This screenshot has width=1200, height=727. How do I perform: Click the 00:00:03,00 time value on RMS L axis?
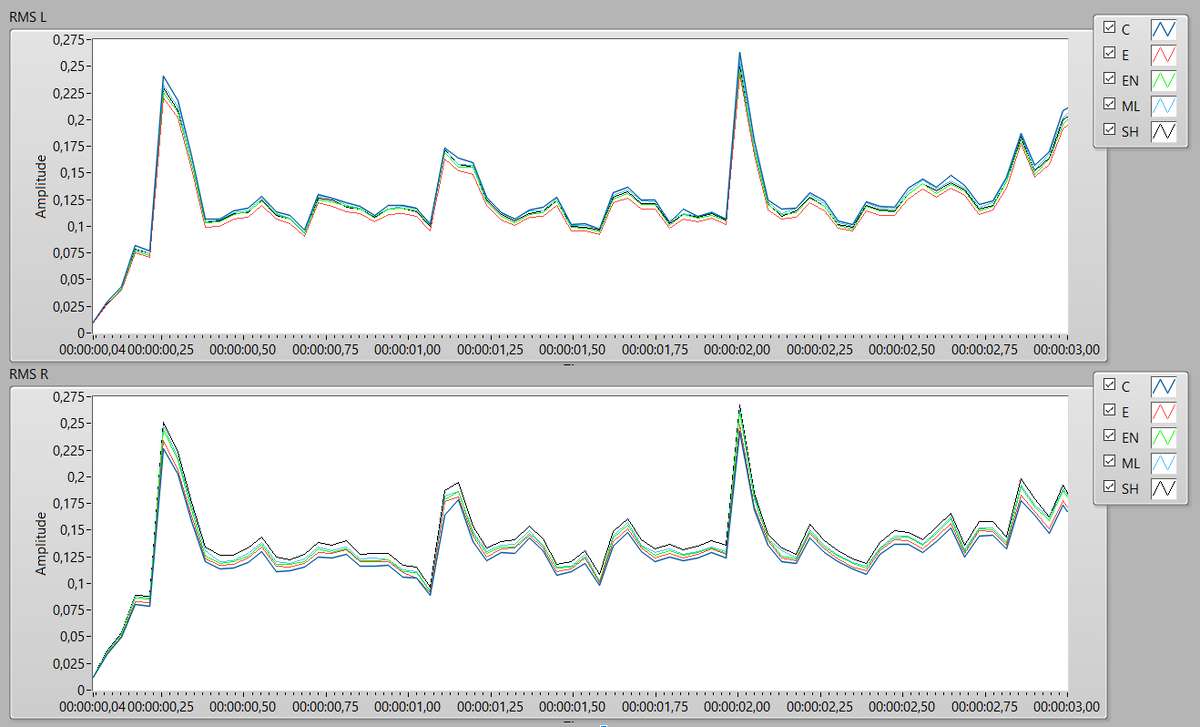tap(1067, 350)
